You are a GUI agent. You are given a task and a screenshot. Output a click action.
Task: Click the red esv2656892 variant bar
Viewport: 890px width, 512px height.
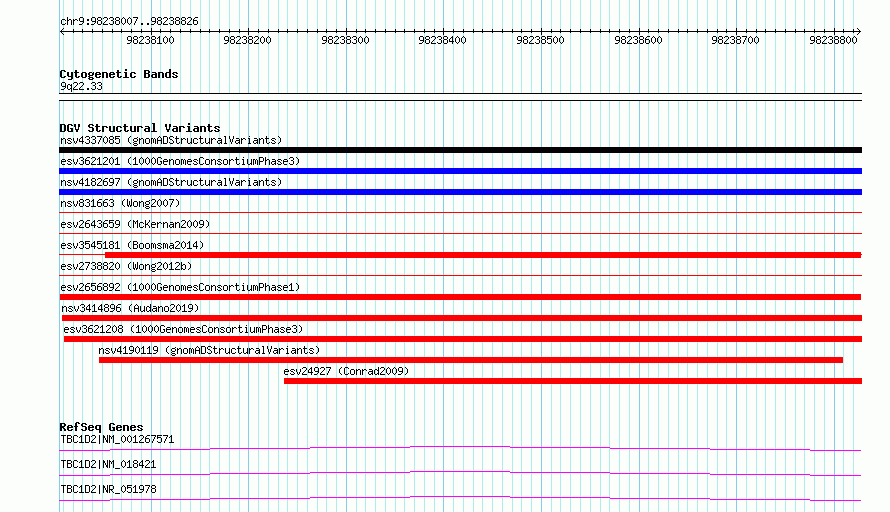(x=460, y=297)
